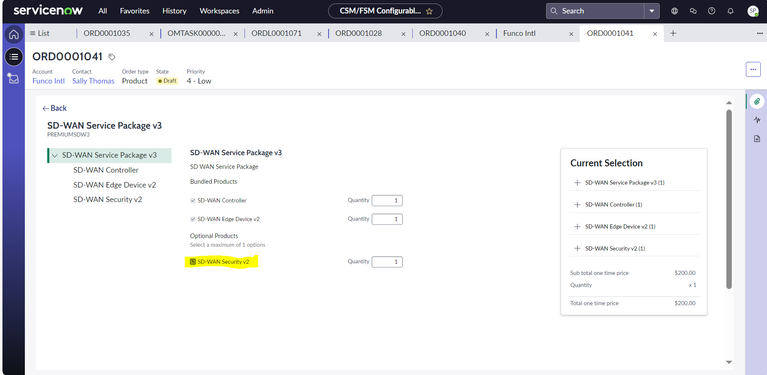
Task: Open the List view sidebar icon
Action: [x=14, y=57]
